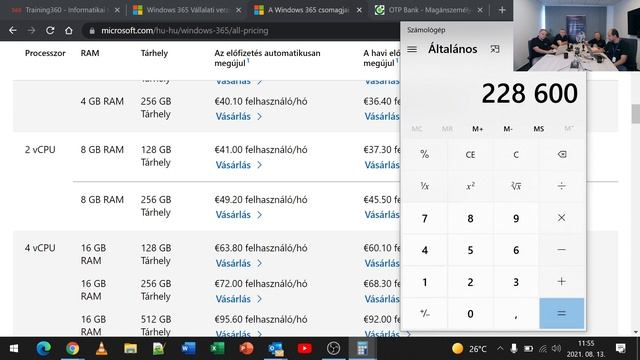
Task: Click Vásárlás link for €63.80 plan
Action: 239,263
